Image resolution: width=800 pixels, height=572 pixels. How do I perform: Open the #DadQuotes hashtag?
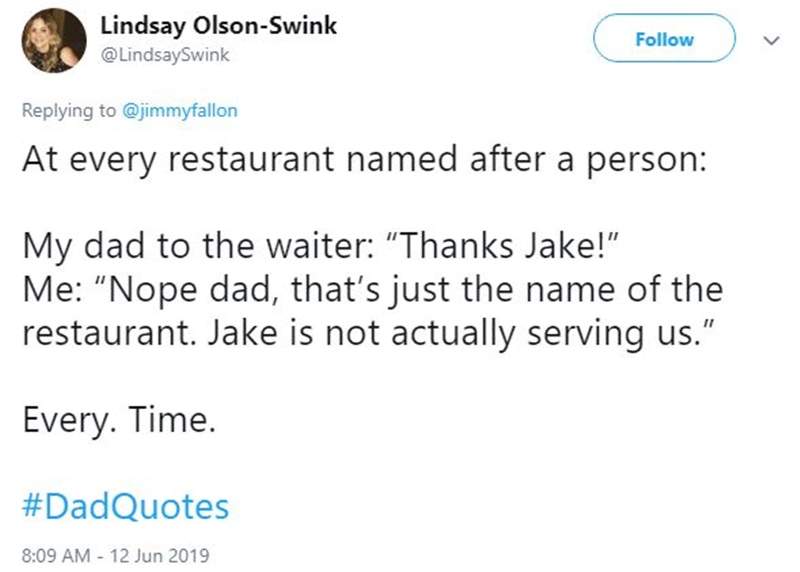coord(125,506)
